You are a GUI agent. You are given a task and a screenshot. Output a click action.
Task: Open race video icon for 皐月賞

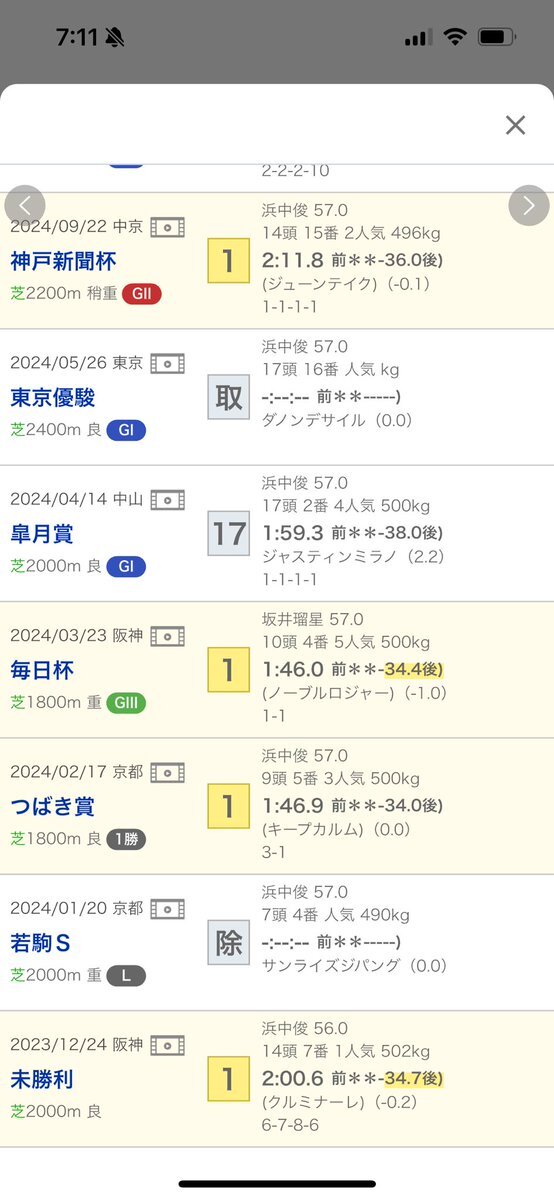[168, 500]
